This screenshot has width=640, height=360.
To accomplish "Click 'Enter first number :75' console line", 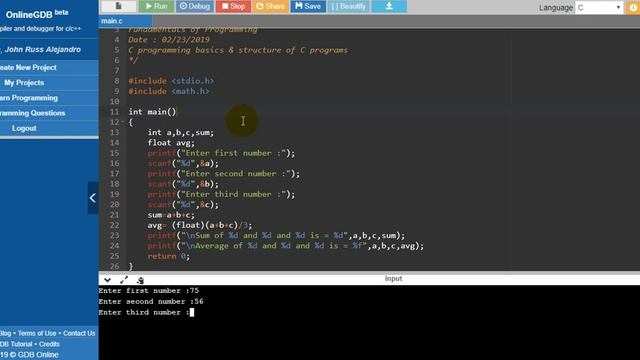I will [149, 291].
